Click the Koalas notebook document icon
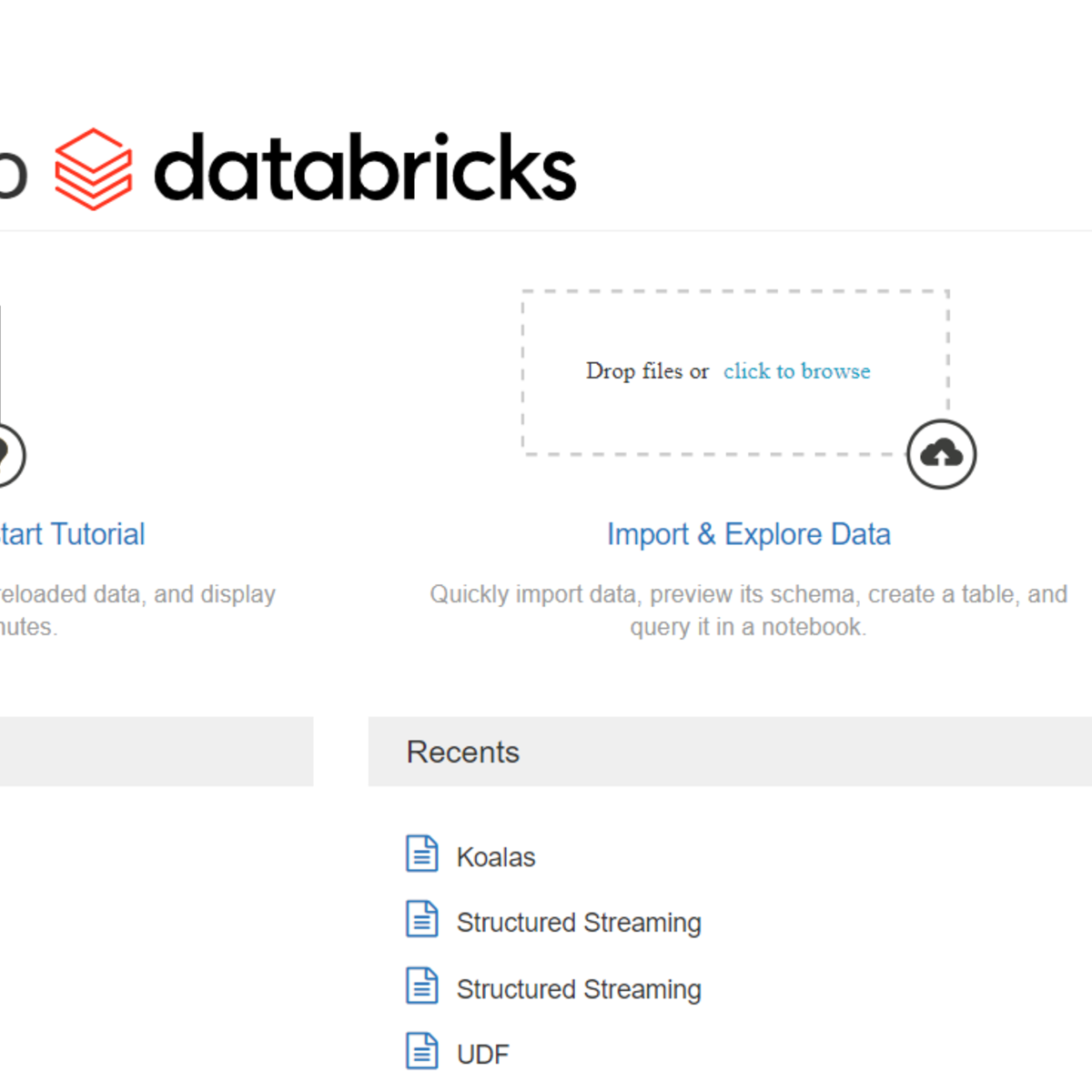The height and width of the screenshot is (1092, 1092). tap(421, 854)
